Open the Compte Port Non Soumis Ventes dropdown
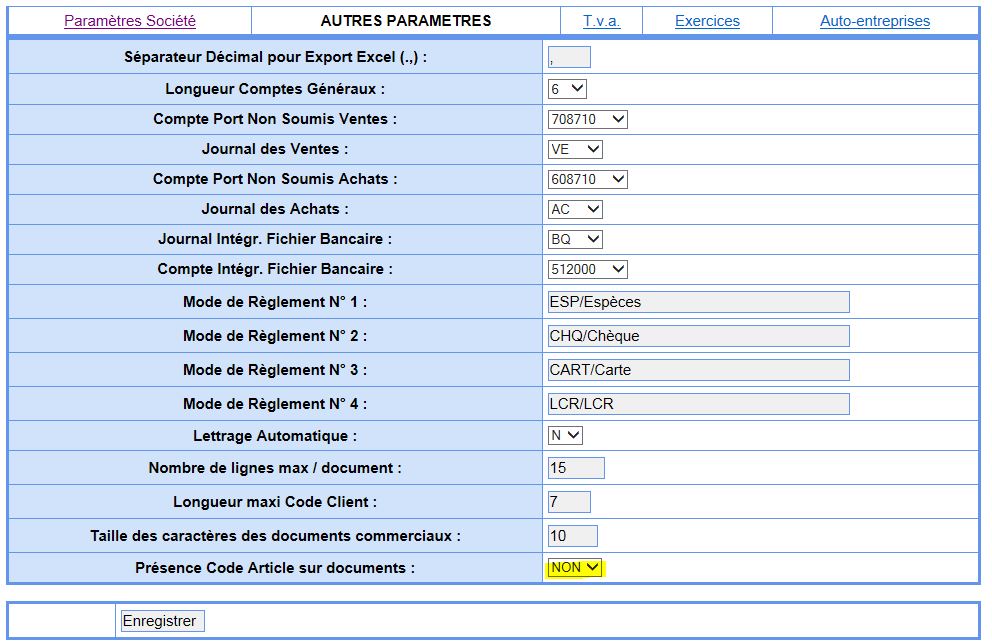Screen dimensions: 992x643 click(587, 119)
